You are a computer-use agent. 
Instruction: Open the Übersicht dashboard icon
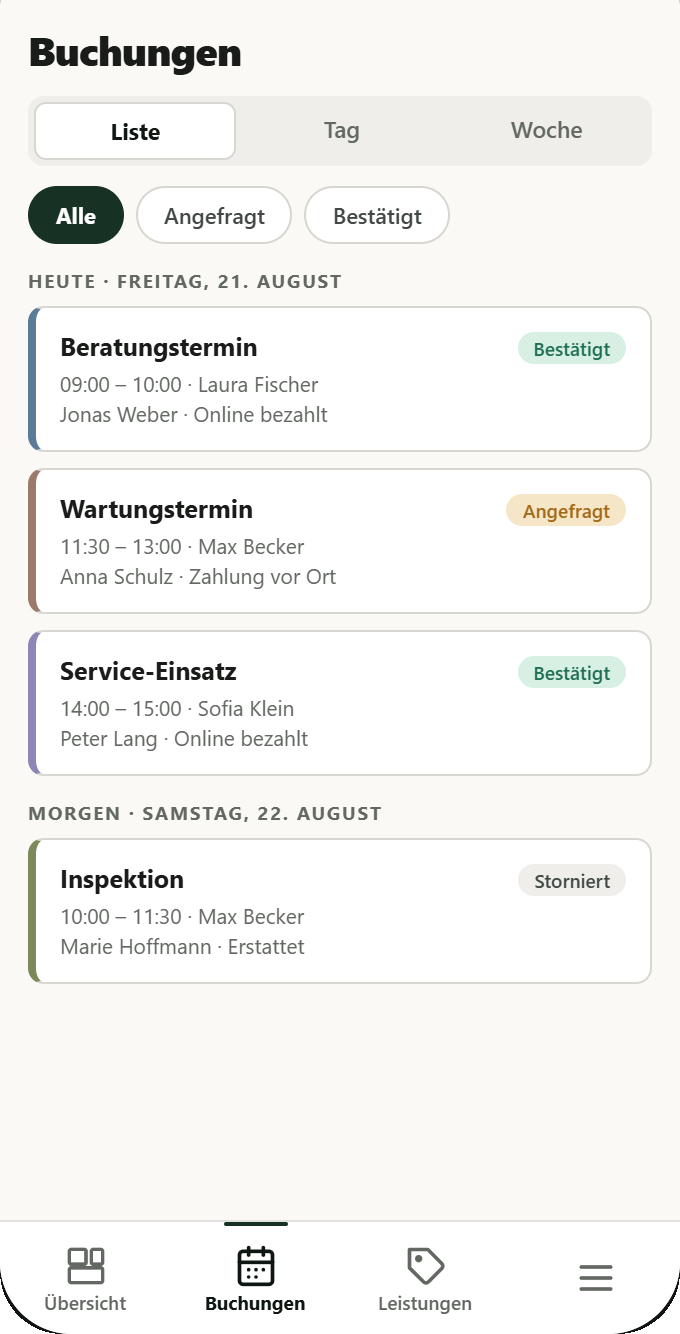pyautogui.click(x=86, y=1266)
